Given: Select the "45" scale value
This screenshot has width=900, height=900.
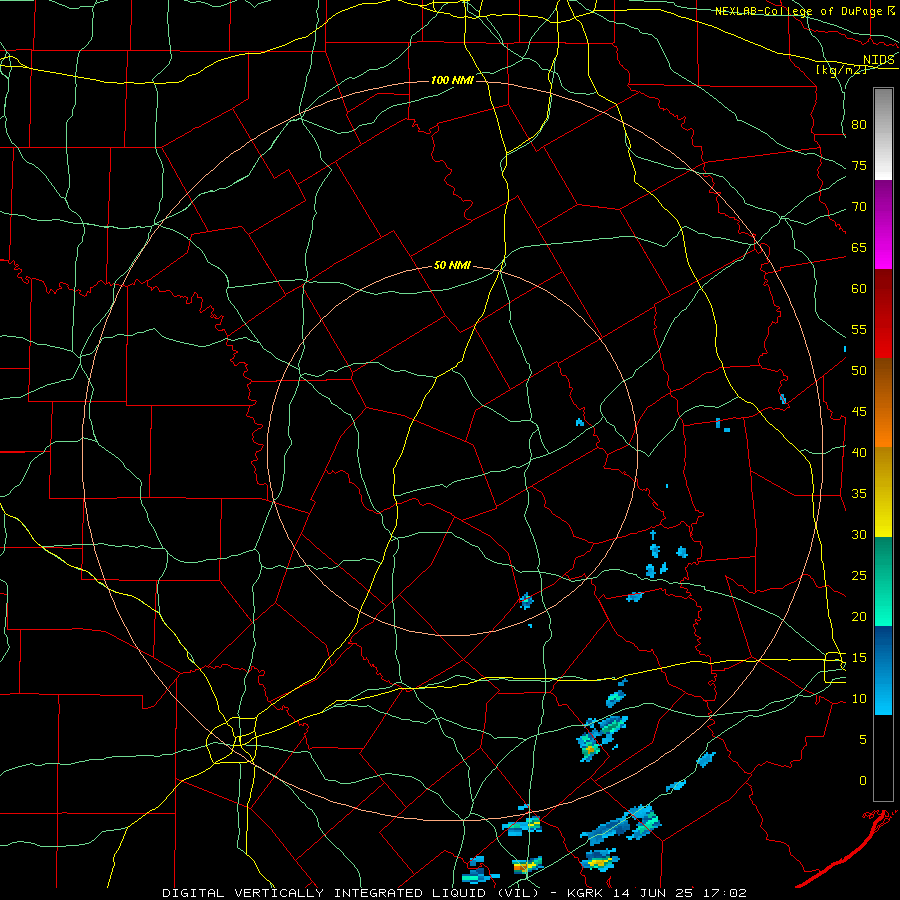Looking at the screenshot, I should (859, 412).
